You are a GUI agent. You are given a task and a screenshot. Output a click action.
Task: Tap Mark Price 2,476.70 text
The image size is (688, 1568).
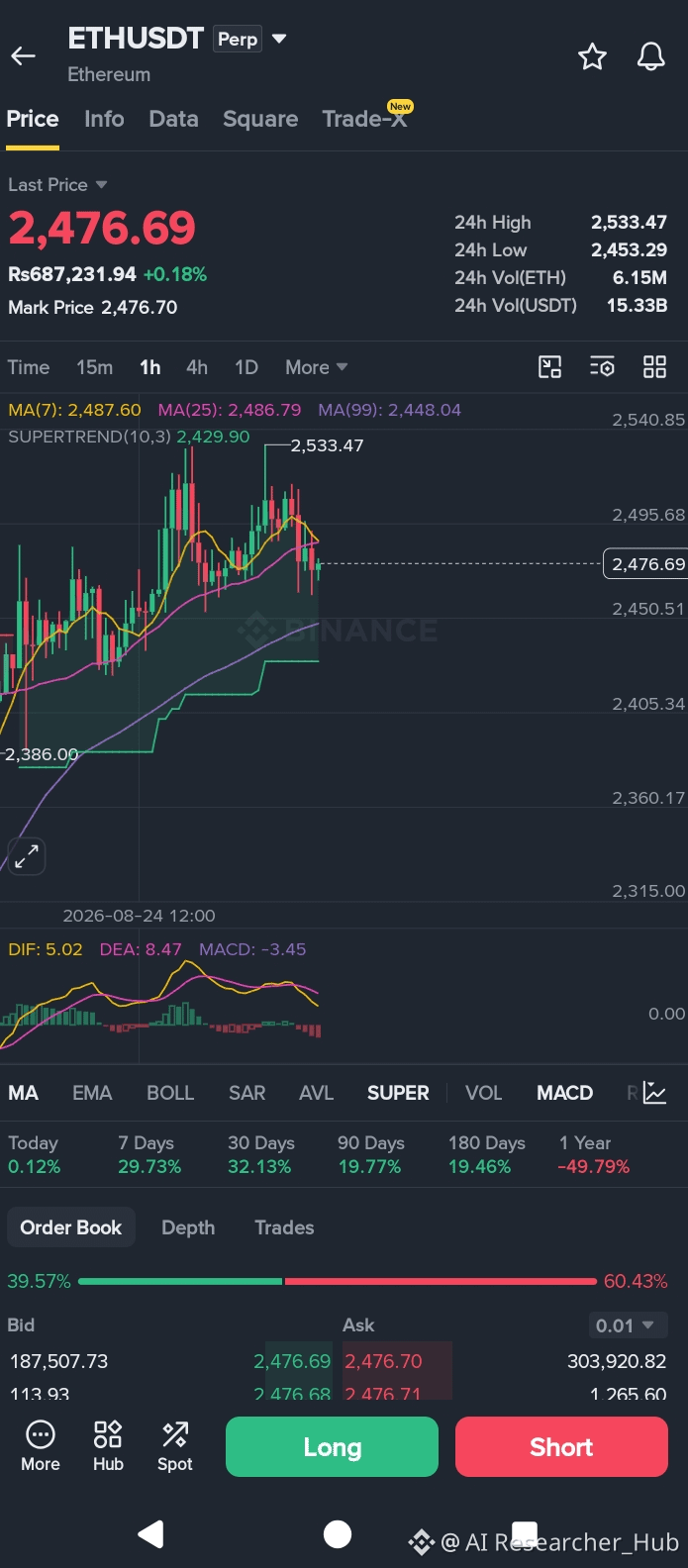click(x=93, y=307)
